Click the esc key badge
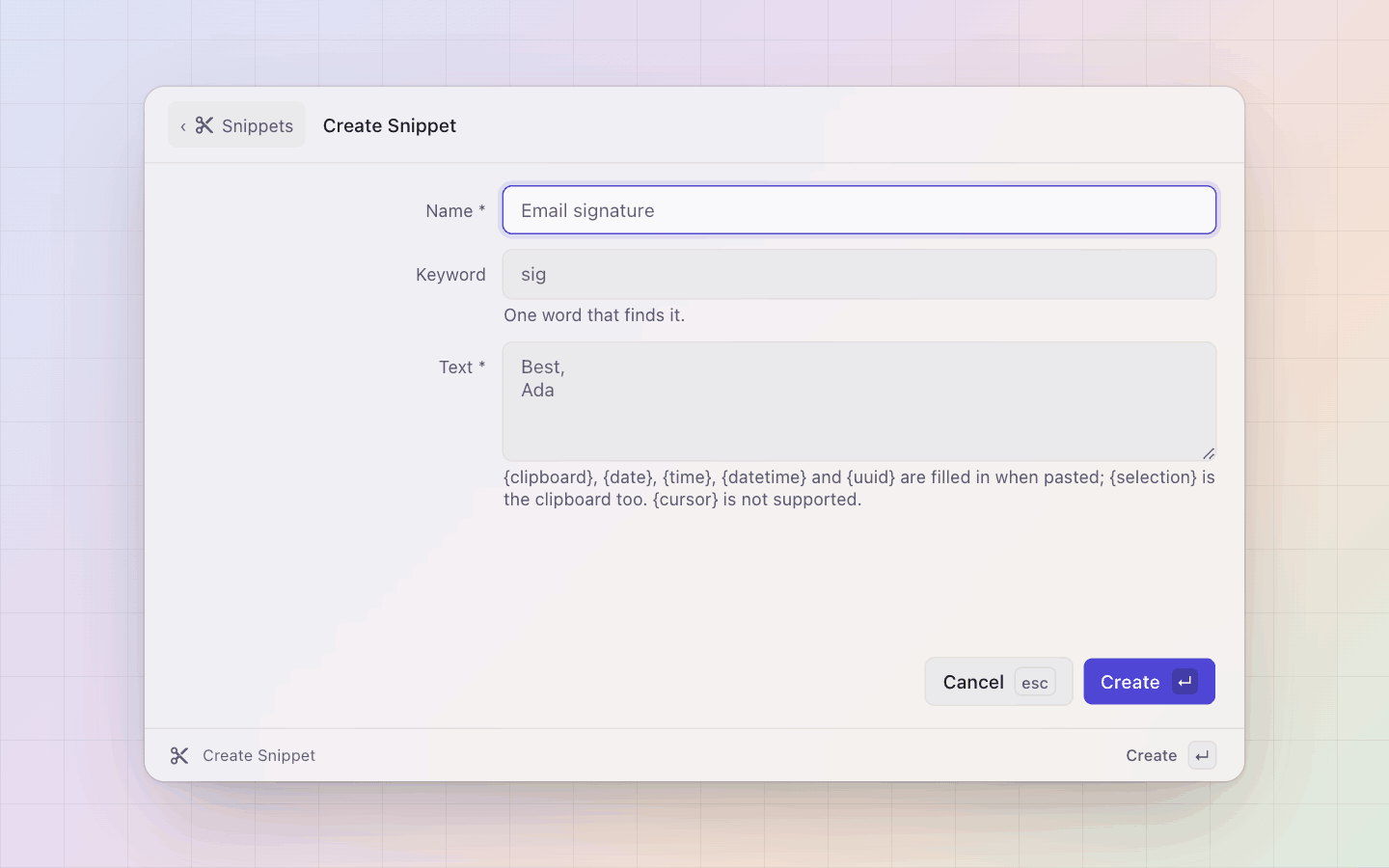This screenshot has height=868, width=1389. tap(1034, 683)
